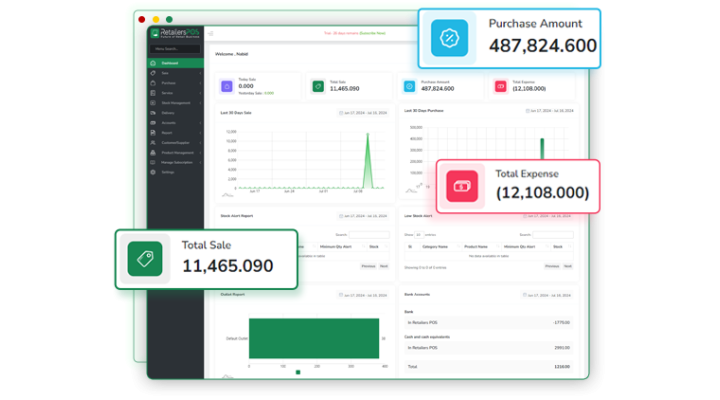Sort Low Stock Alert by Stock column
The width and height of the screenshot is (720, 400).
561,247
